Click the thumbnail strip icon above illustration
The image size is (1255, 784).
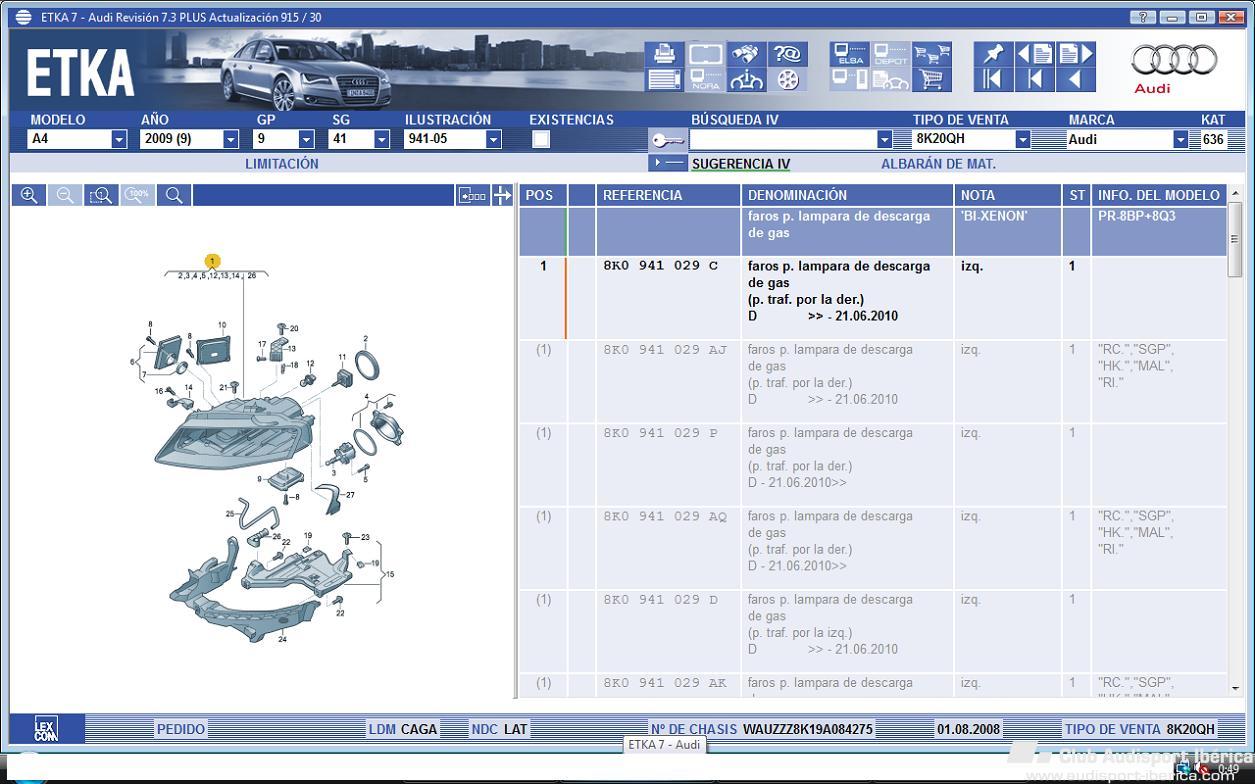tap(472, 196)
